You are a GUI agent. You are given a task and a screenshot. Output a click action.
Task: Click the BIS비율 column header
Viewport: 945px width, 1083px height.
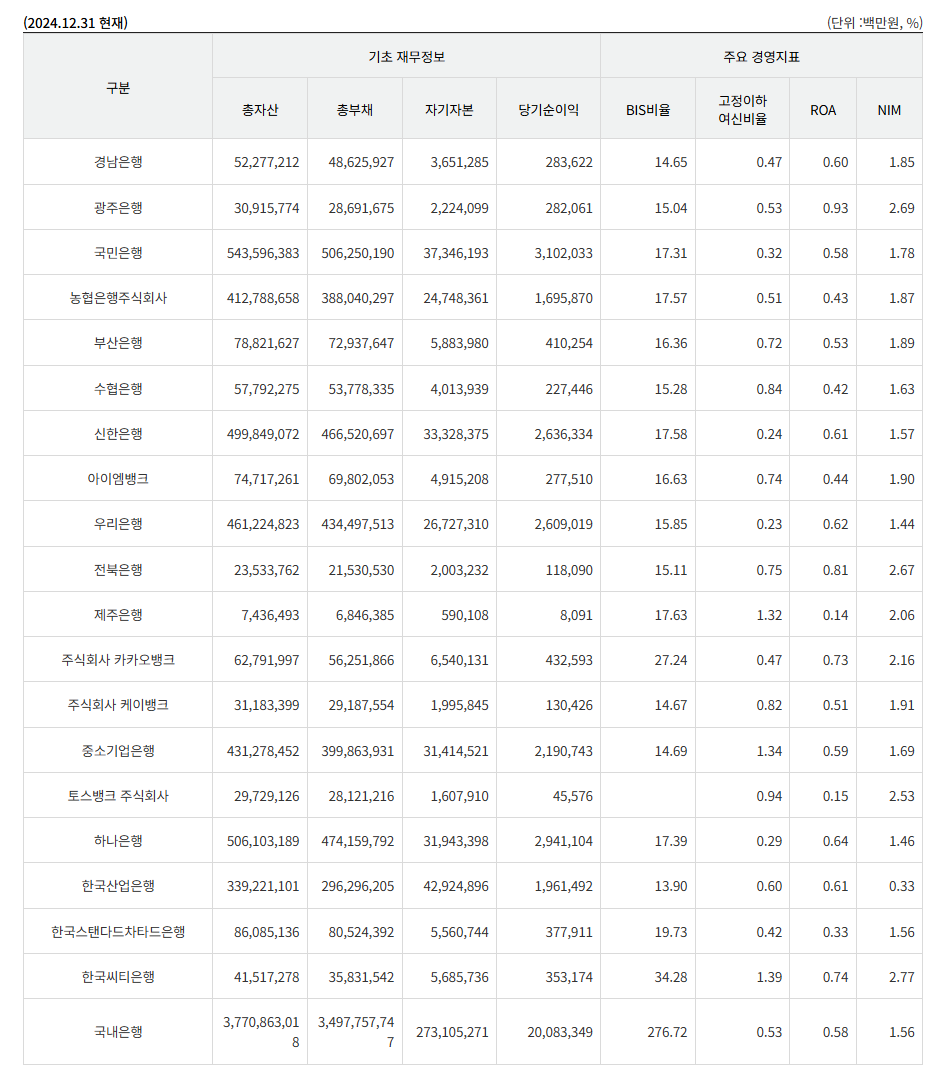[x=648, y=110]
